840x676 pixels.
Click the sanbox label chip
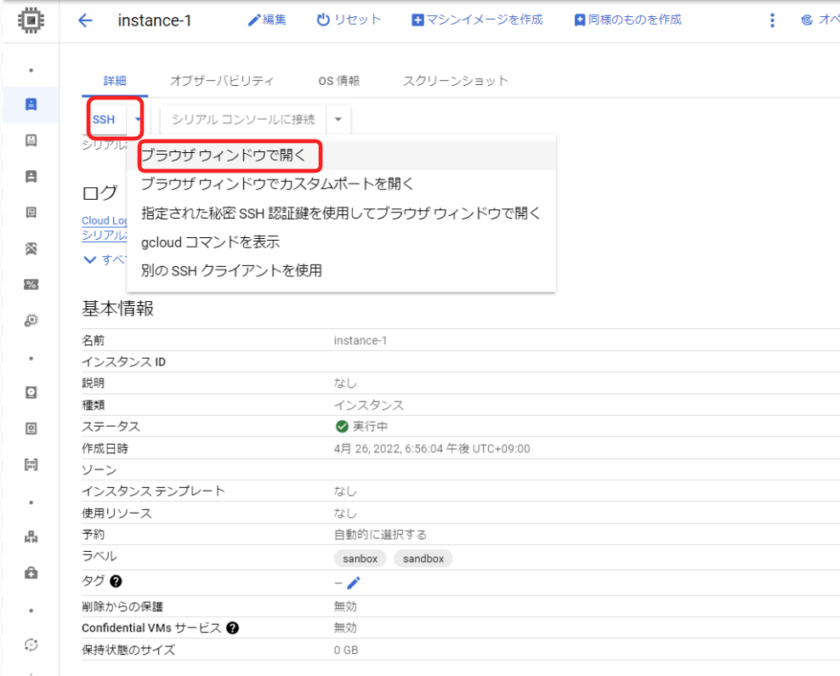[360, 559]
